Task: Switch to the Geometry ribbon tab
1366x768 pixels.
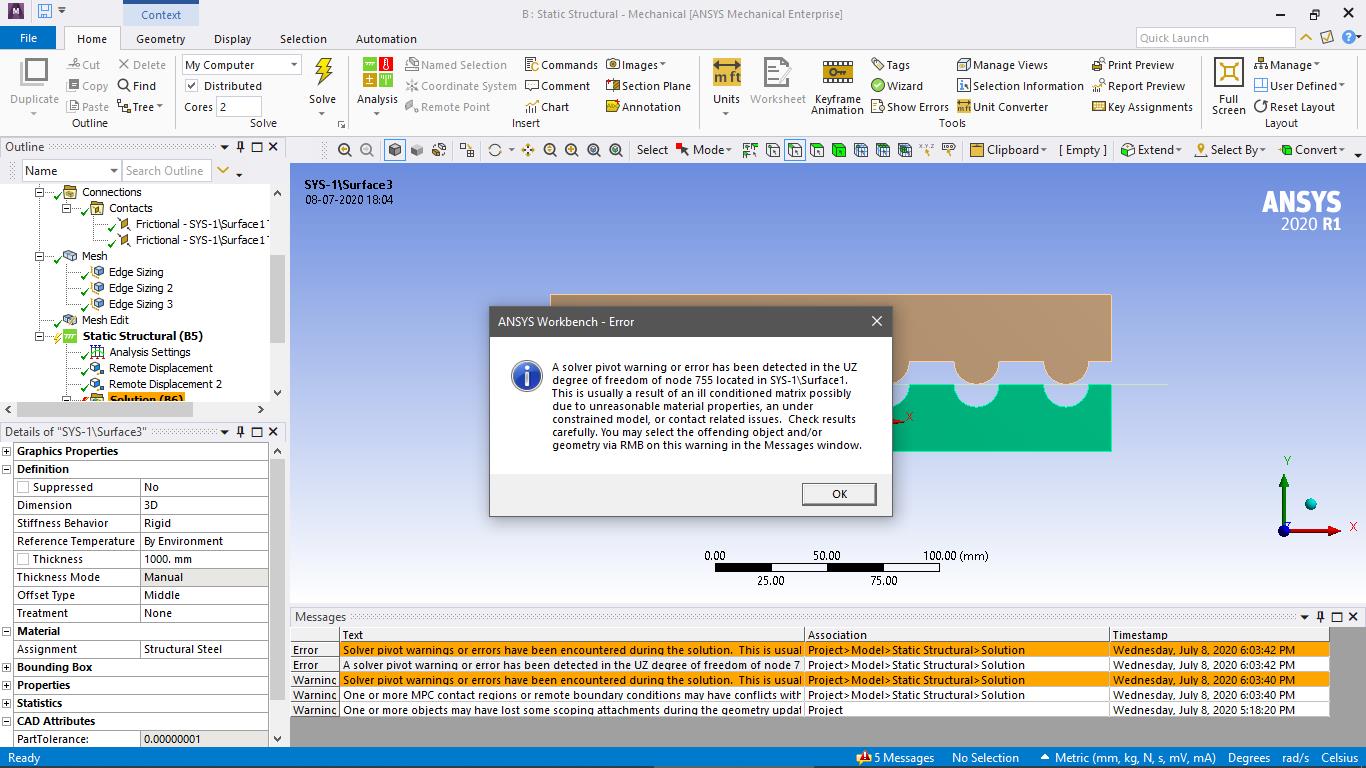Action: coord(160,39)
